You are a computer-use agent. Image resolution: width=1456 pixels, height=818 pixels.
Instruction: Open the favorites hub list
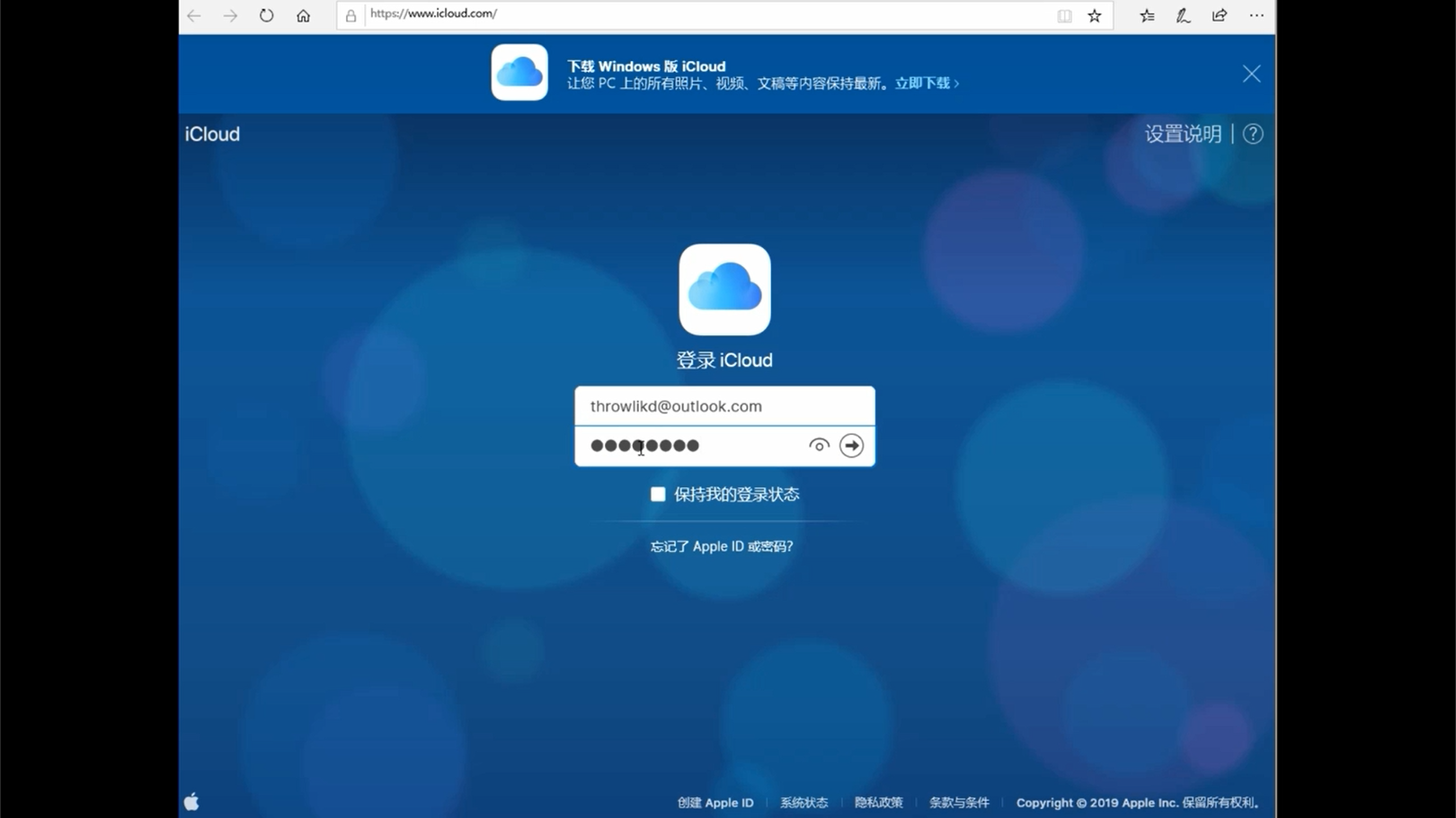pos(1148,15)
